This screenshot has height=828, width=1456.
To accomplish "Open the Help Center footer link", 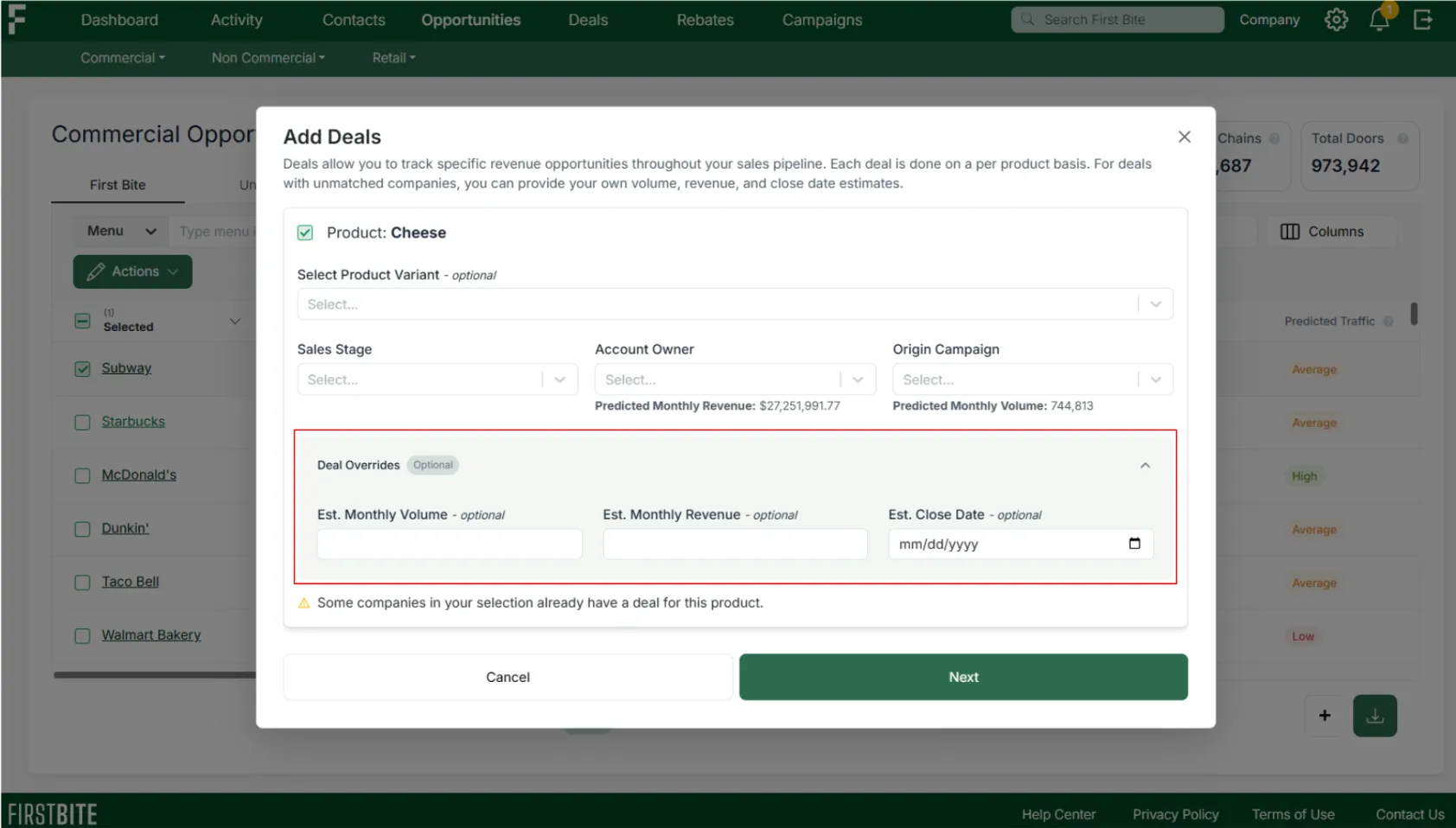I will coord(1058,814).
